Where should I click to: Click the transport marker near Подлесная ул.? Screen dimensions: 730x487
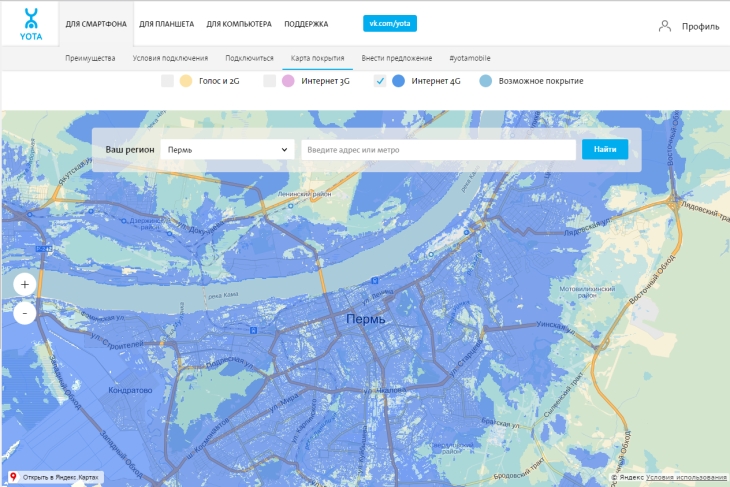tap(253, 331)
